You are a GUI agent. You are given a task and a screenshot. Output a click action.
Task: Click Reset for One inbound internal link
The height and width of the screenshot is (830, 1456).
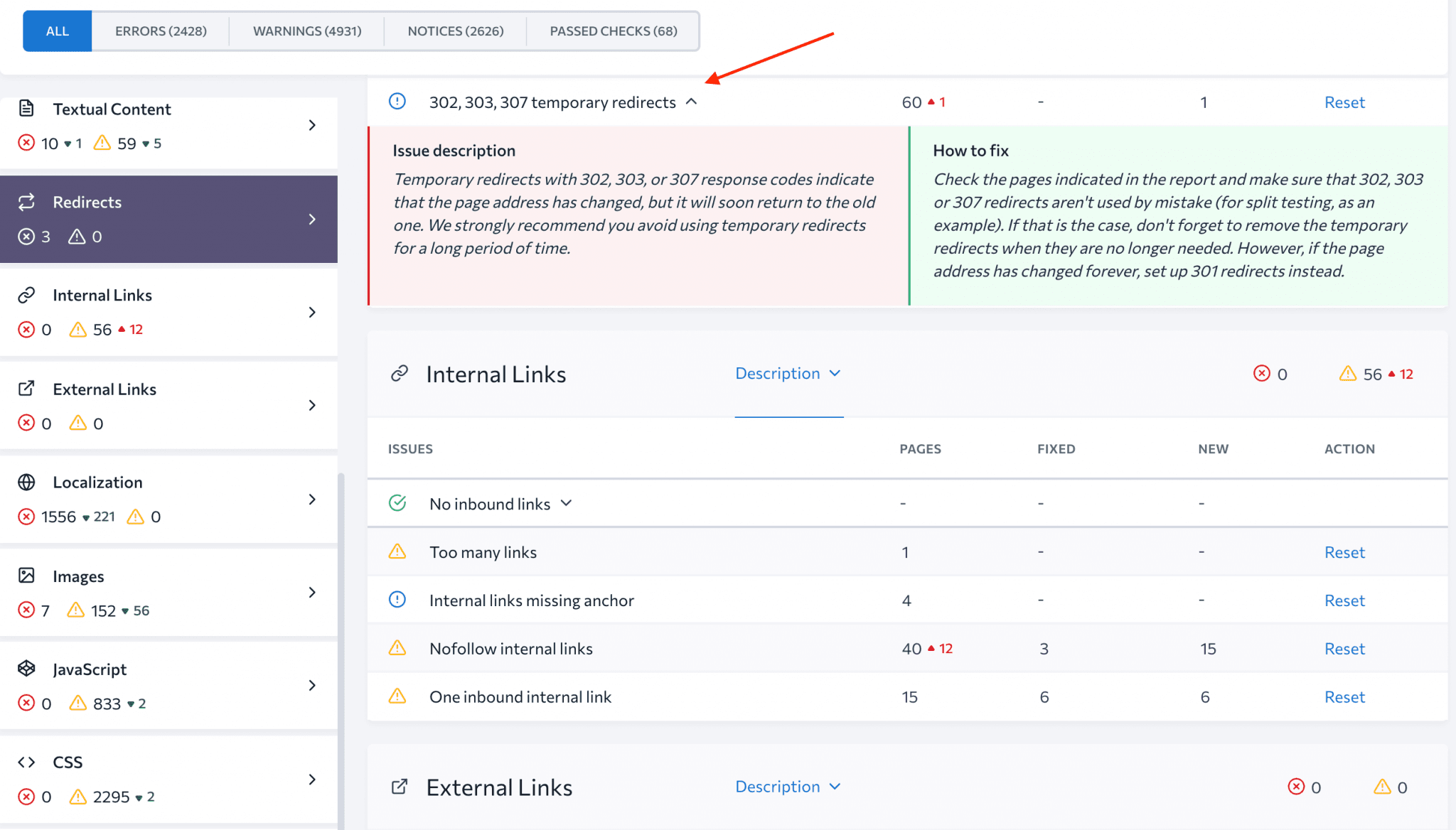pyautogui.click(x=1344, y=696)
